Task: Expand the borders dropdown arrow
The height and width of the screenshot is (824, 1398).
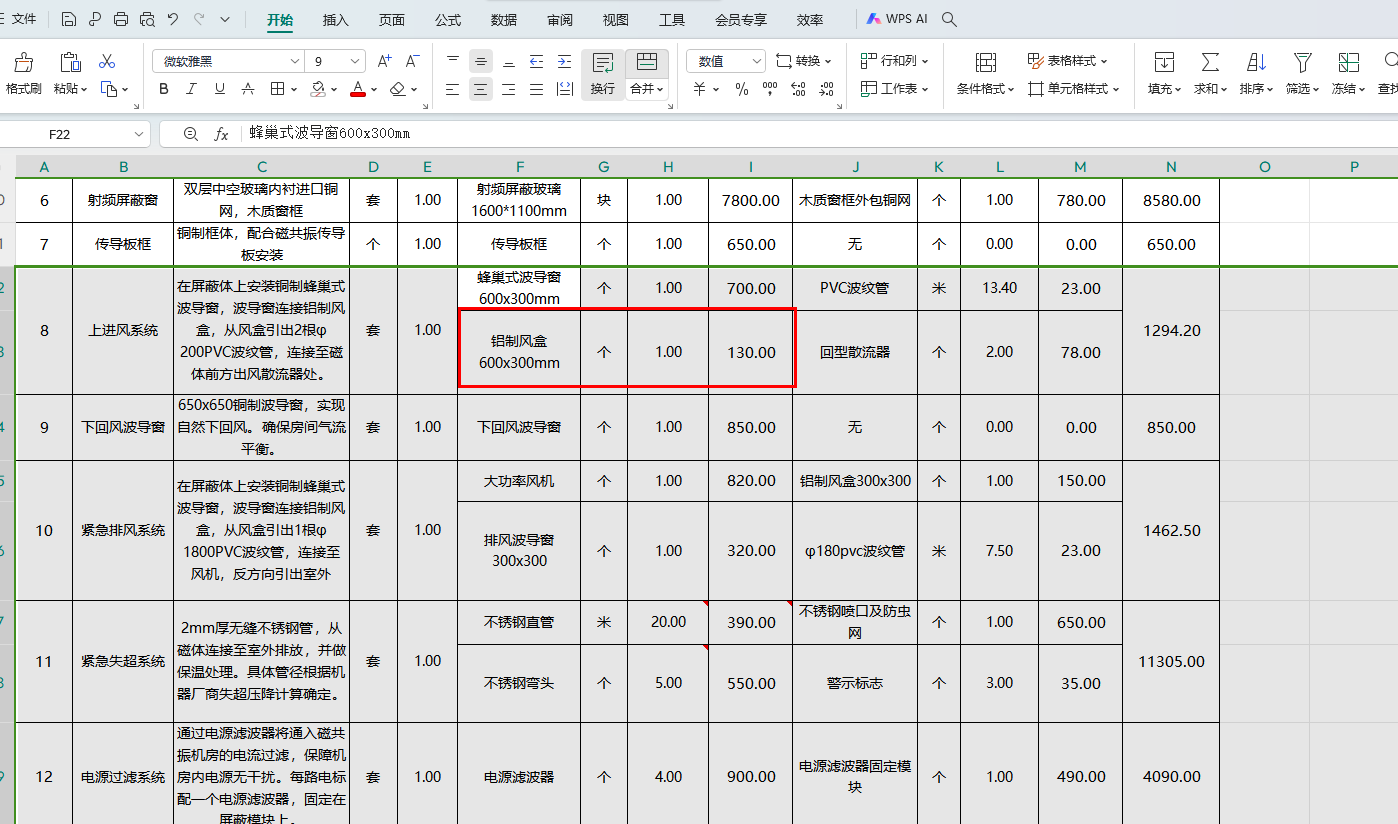Action: (x=293, y=89)
